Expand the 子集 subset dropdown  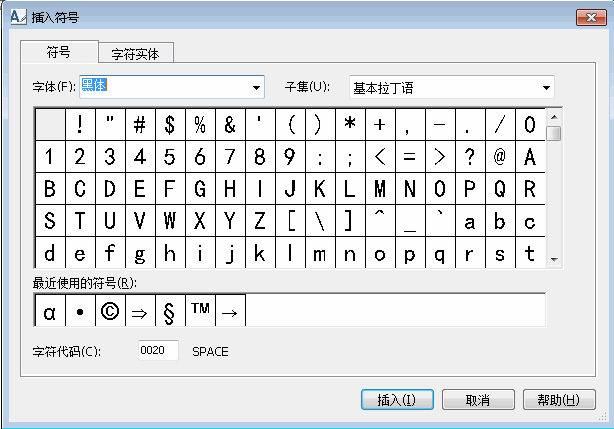click(546, 87)
